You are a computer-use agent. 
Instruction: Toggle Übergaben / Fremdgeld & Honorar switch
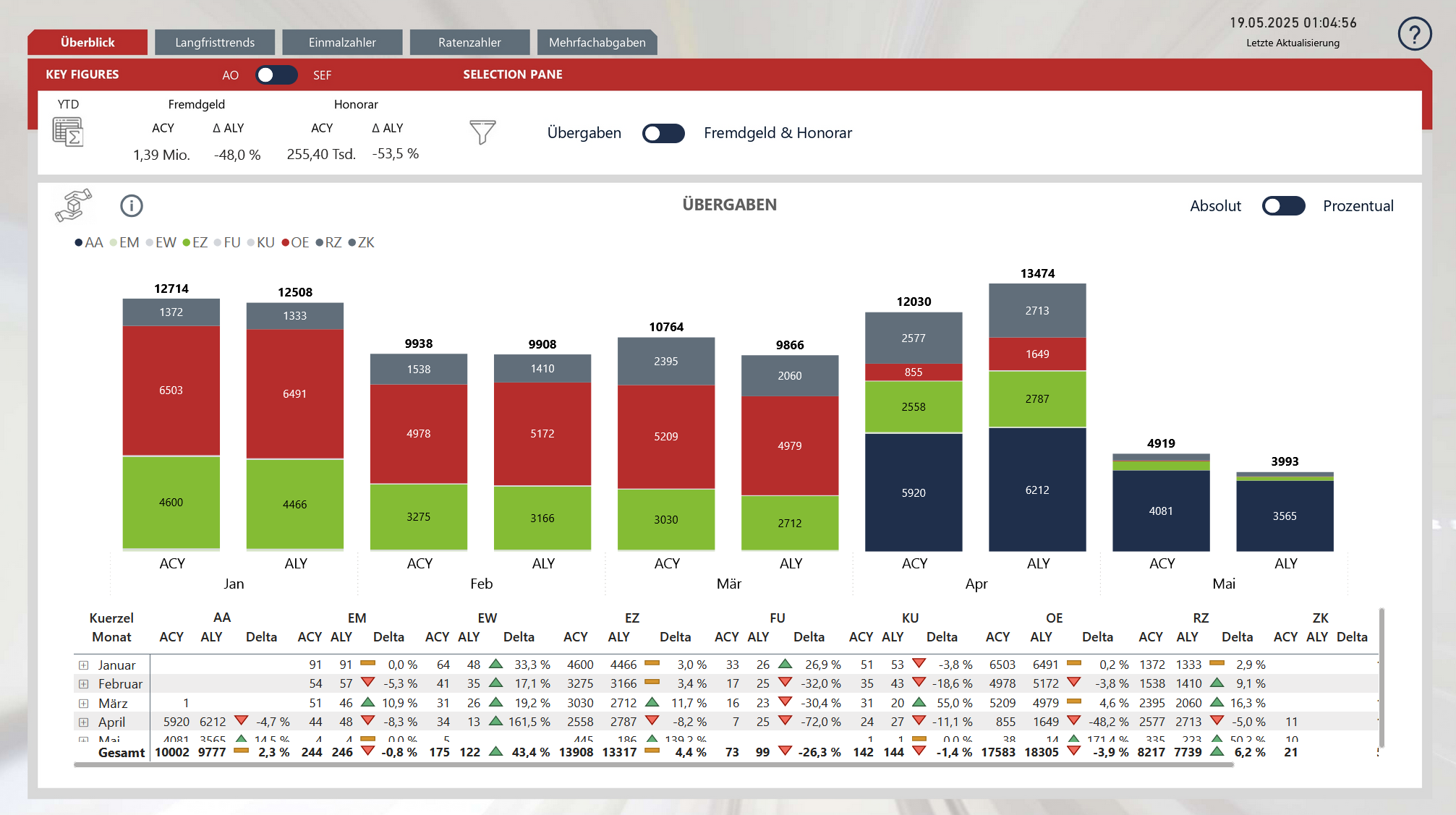coord(663,133)
